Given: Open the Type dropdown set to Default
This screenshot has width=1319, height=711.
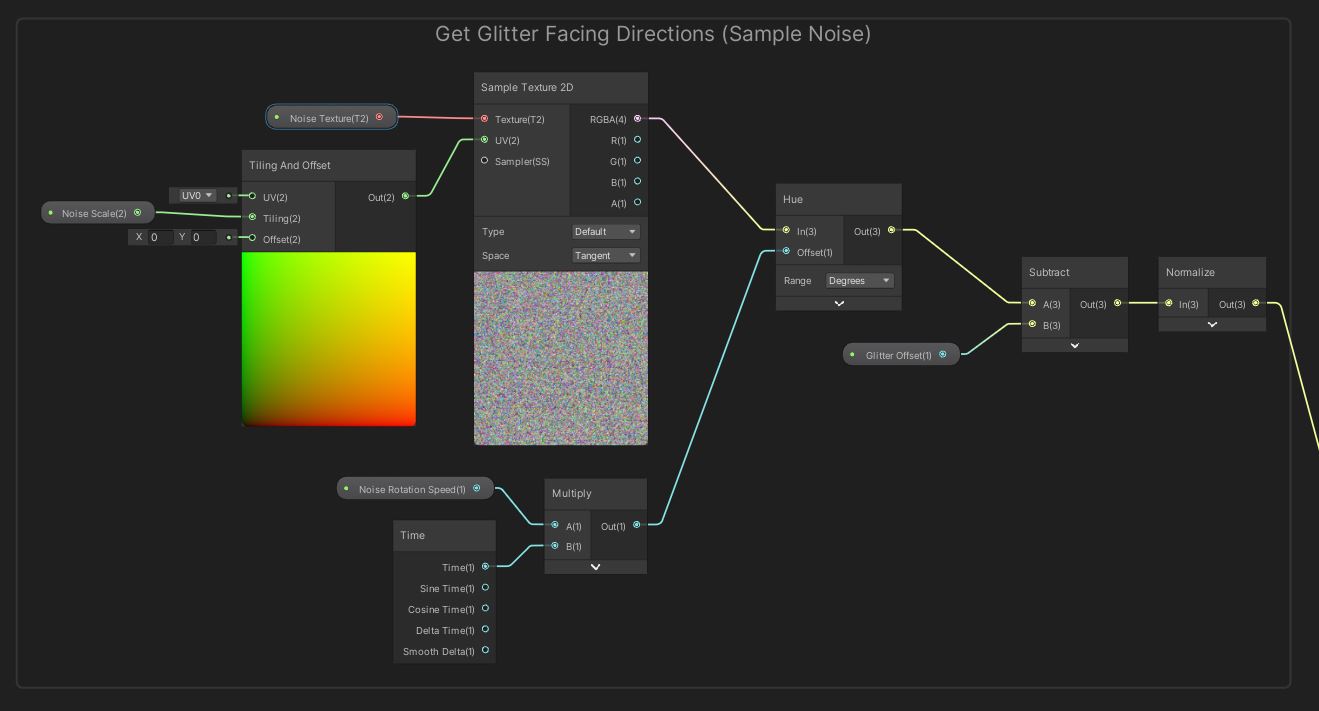Looking at the screenshot, I should 605,231.
